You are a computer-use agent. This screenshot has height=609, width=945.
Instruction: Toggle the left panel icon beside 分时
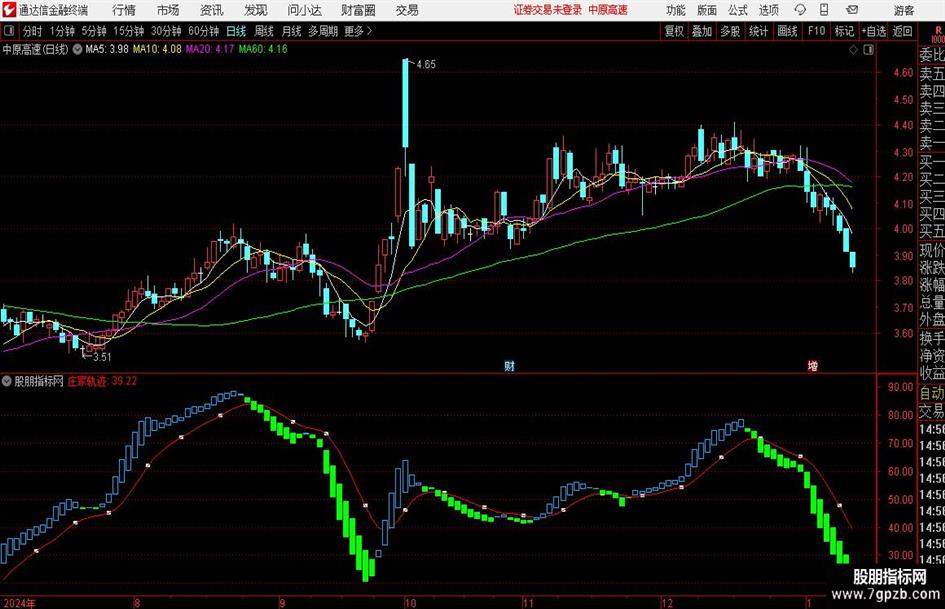coord(9,31)
